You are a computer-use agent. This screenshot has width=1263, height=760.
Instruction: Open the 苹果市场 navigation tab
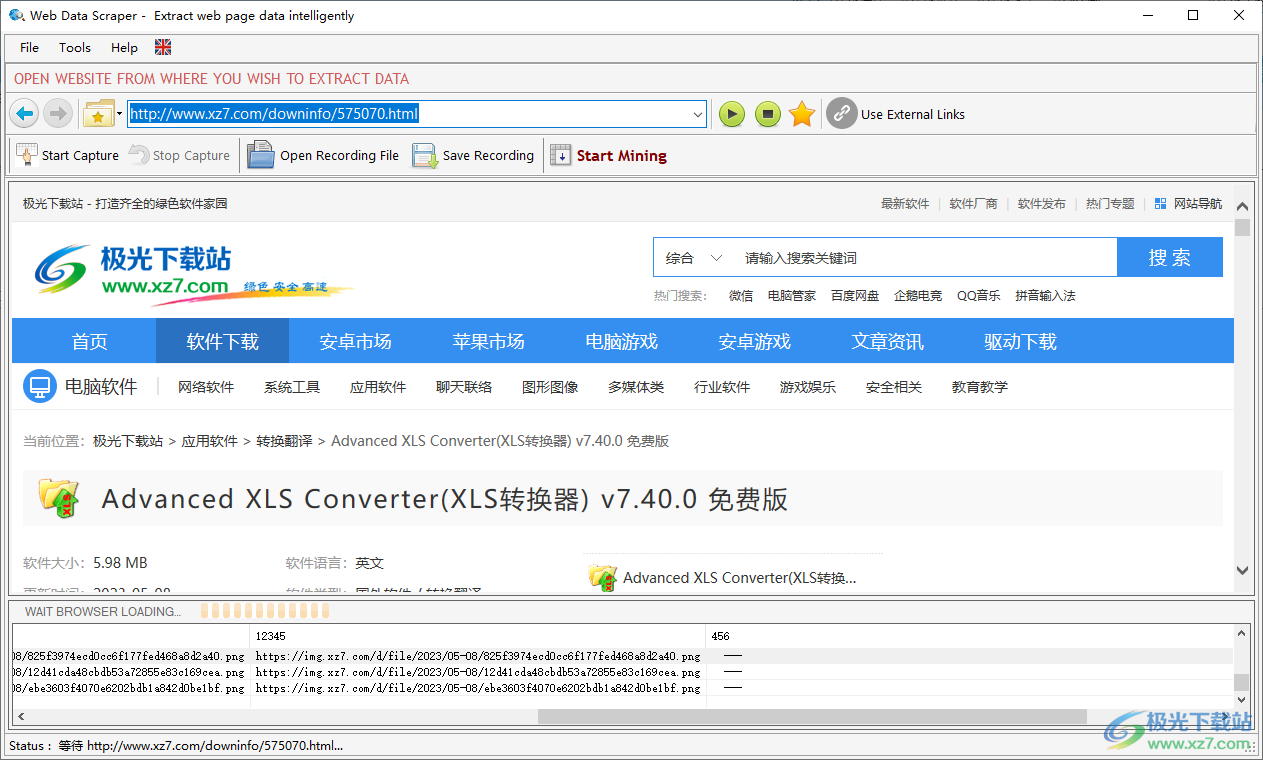pos(488,341)
